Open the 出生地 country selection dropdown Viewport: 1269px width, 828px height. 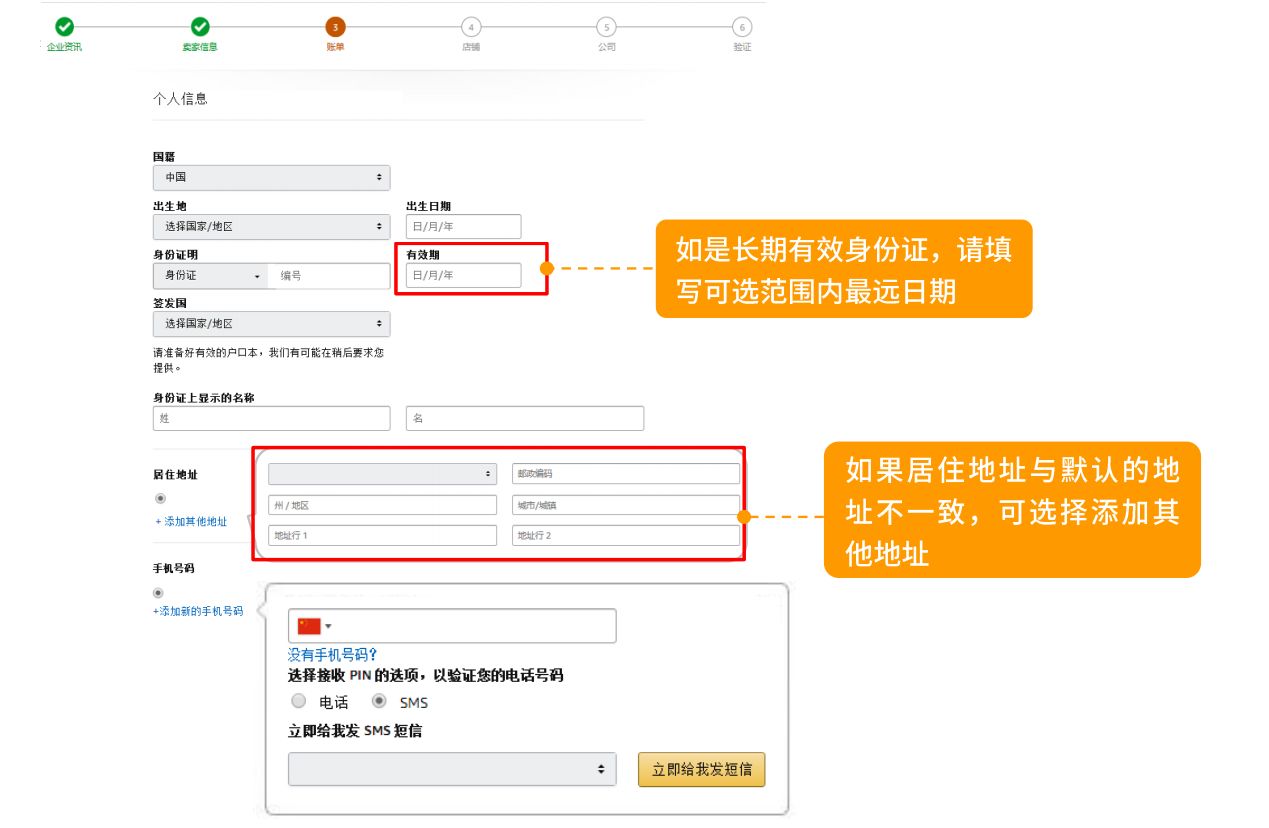click(270, 226)
